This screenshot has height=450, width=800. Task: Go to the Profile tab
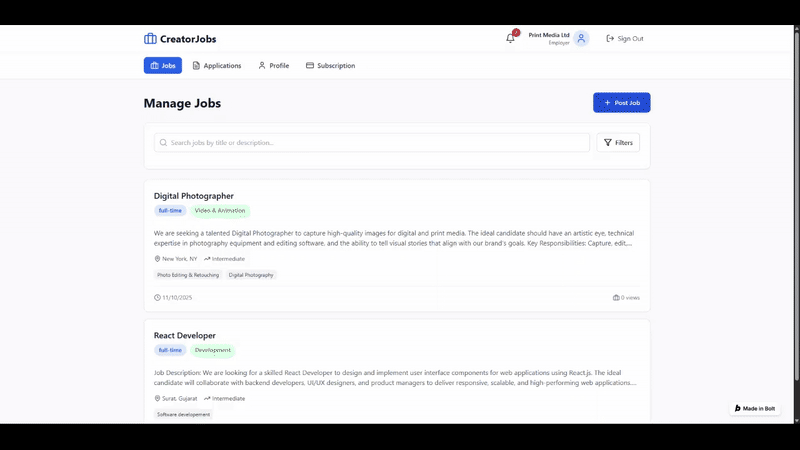tap(273, 65)
